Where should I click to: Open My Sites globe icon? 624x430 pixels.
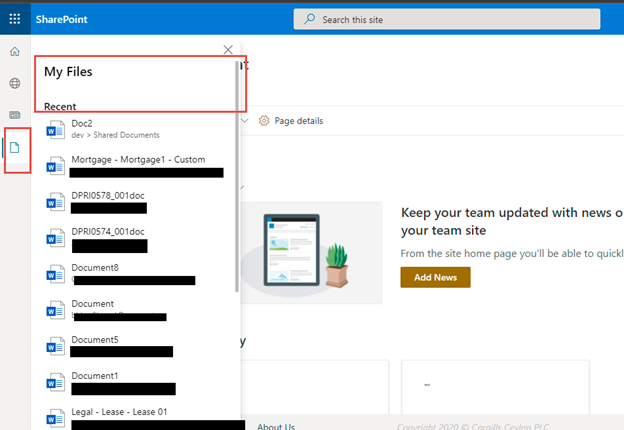pos(15,84)
